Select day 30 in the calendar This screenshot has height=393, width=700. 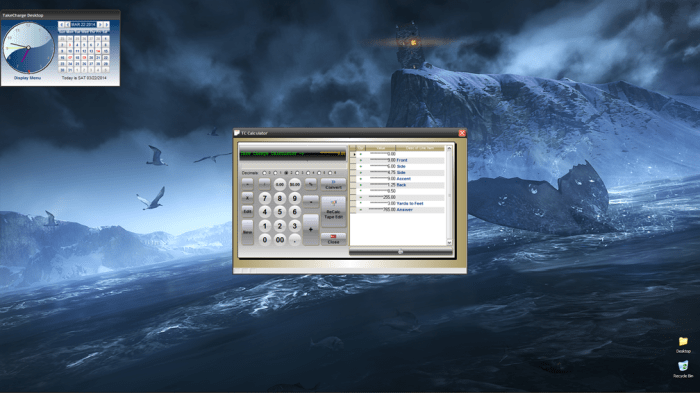coord(62,70)
